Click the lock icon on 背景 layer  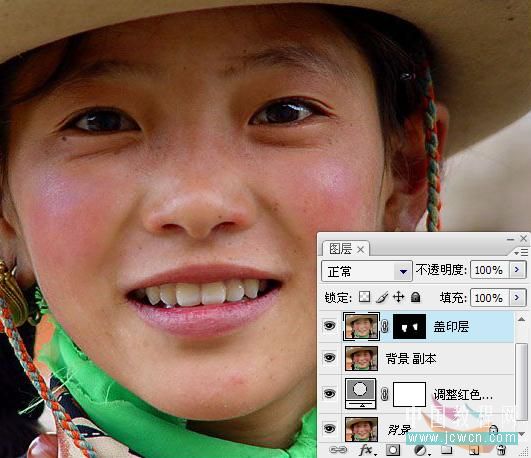point(493,429)
